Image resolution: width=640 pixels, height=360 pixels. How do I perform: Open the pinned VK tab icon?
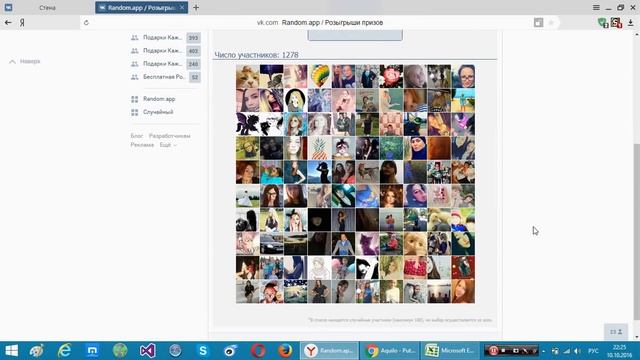click(8, 7)
